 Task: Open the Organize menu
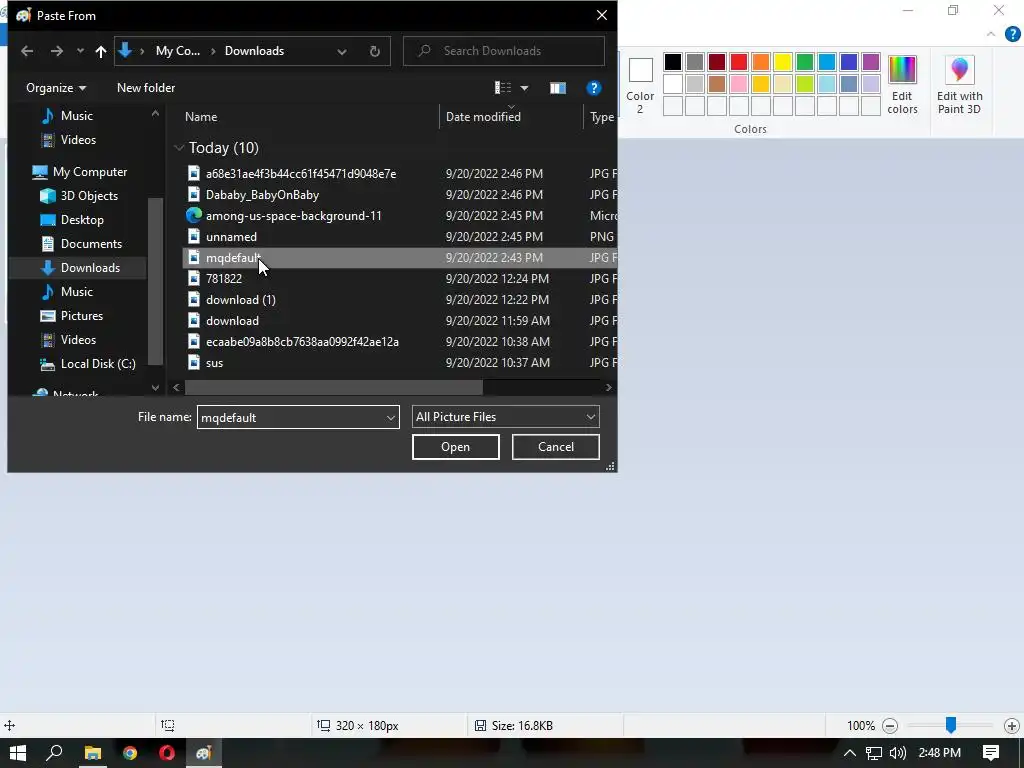click(x=56, y=88)
